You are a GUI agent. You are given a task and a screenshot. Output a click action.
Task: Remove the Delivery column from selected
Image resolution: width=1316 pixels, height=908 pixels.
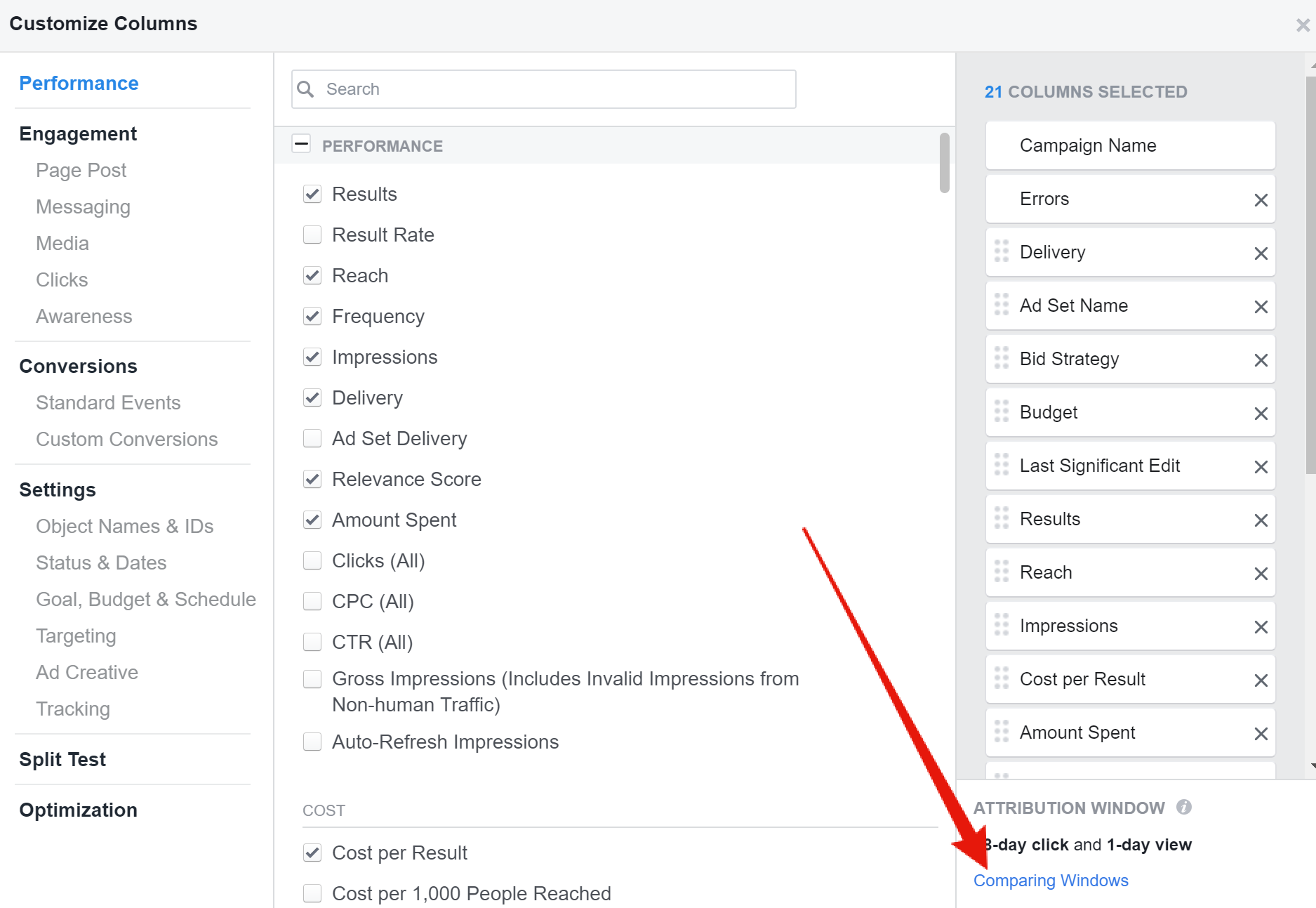tap(1261, 254)
